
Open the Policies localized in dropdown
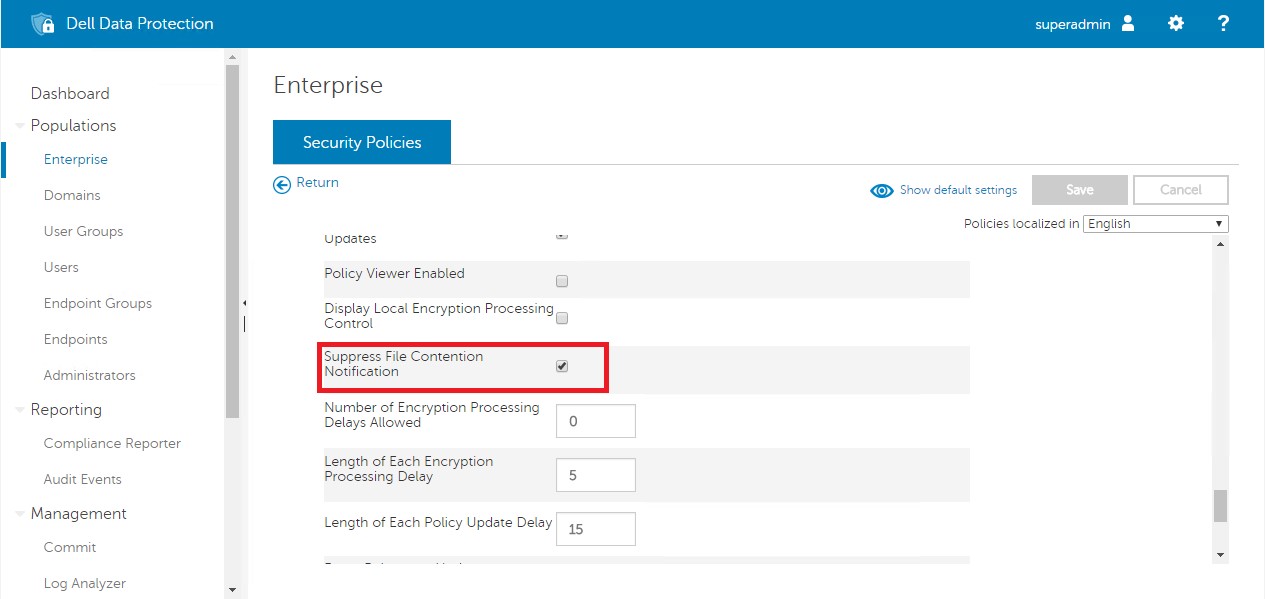[1155, 223]
